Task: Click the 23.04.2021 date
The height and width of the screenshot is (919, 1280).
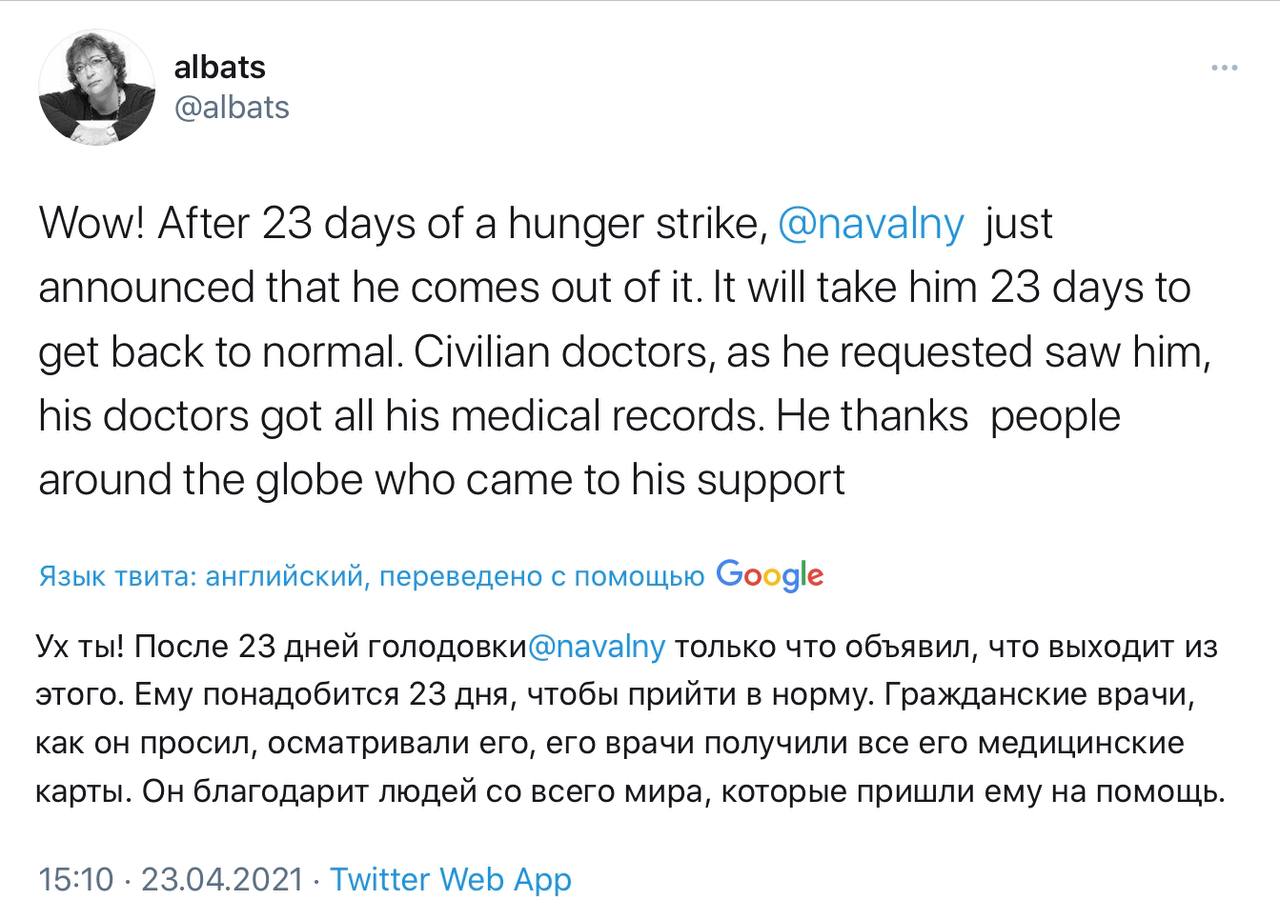Action: (222, 879)
